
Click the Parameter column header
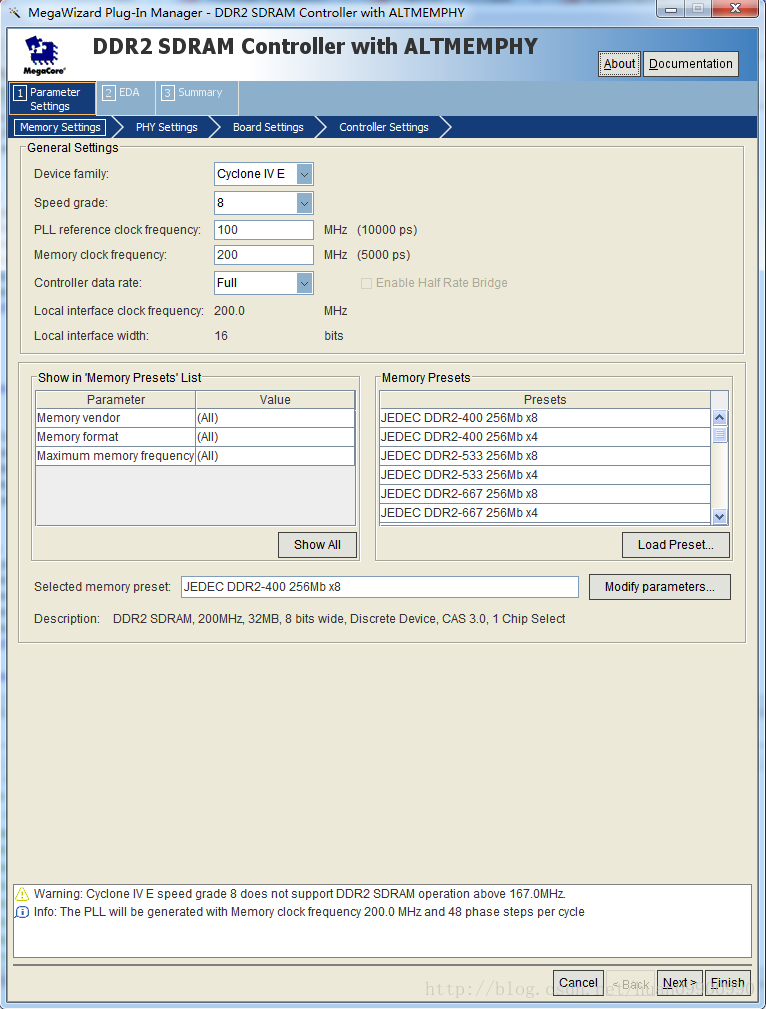[x=116, y=400]
